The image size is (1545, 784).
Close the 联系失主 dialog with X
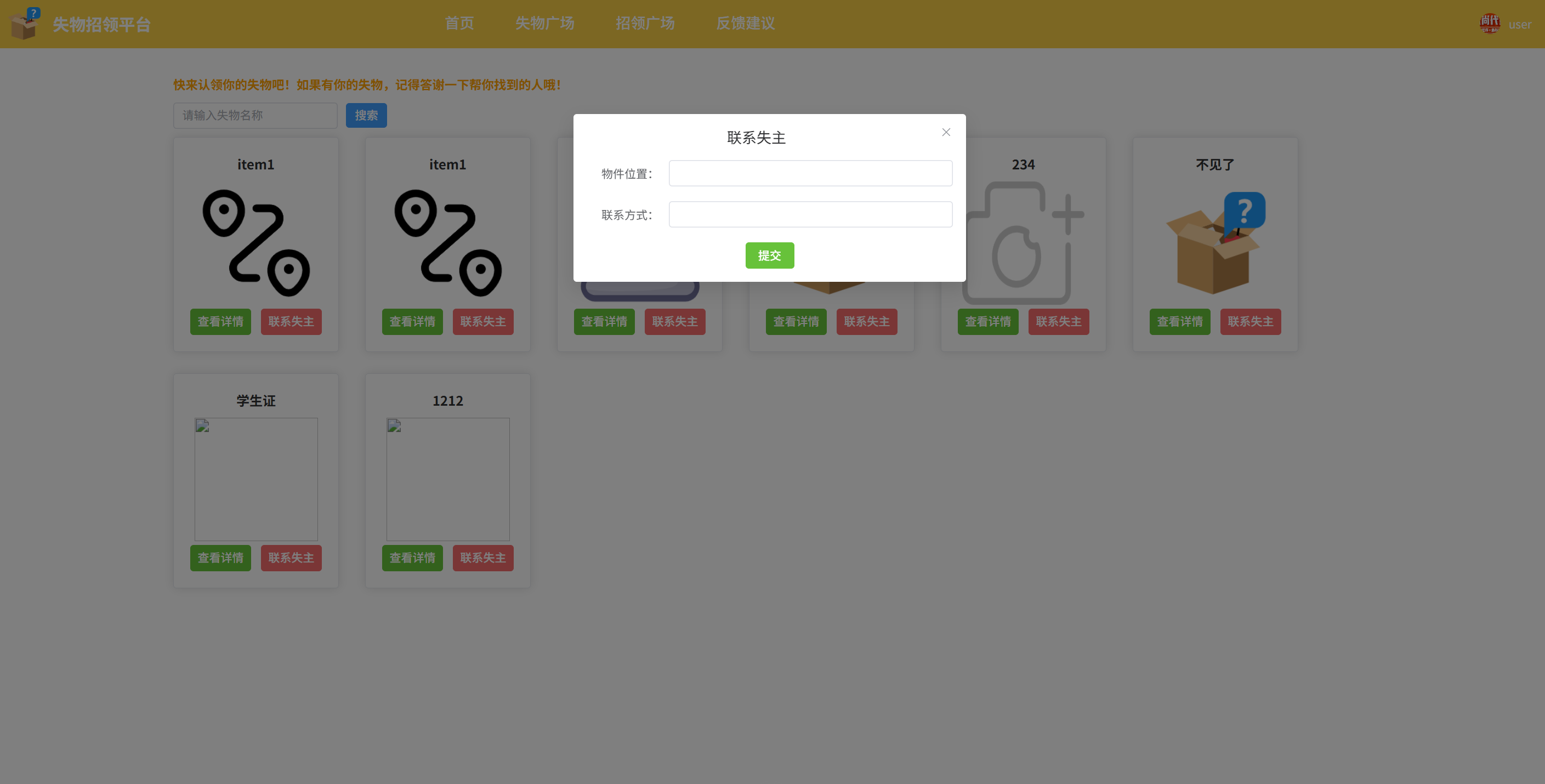click(x=946, y=132)
